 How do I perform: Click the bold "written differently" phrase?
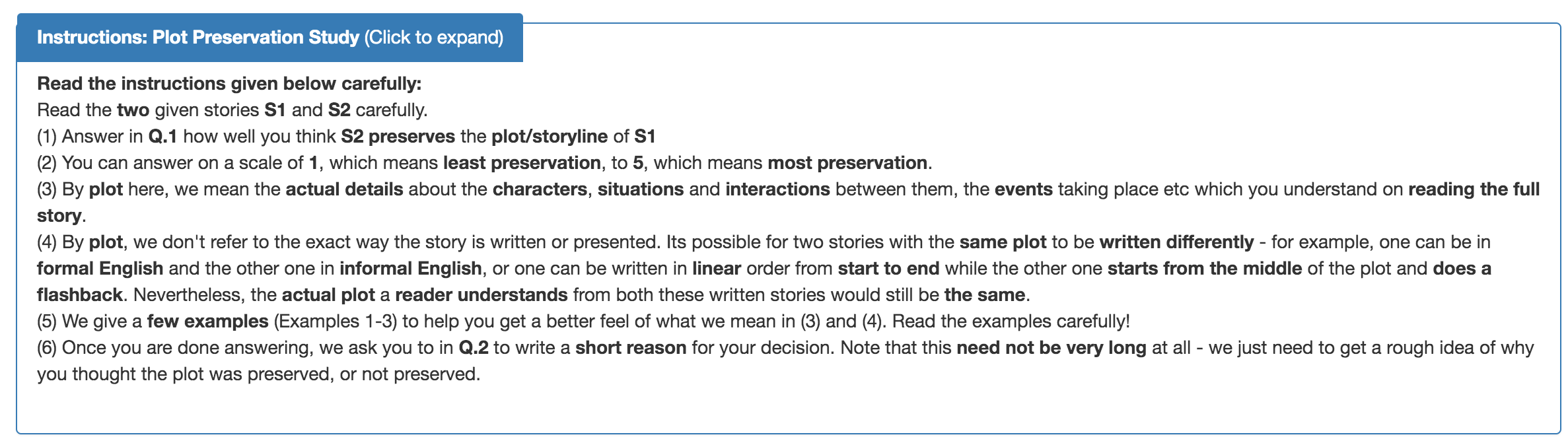click(x=1176, y=242)
